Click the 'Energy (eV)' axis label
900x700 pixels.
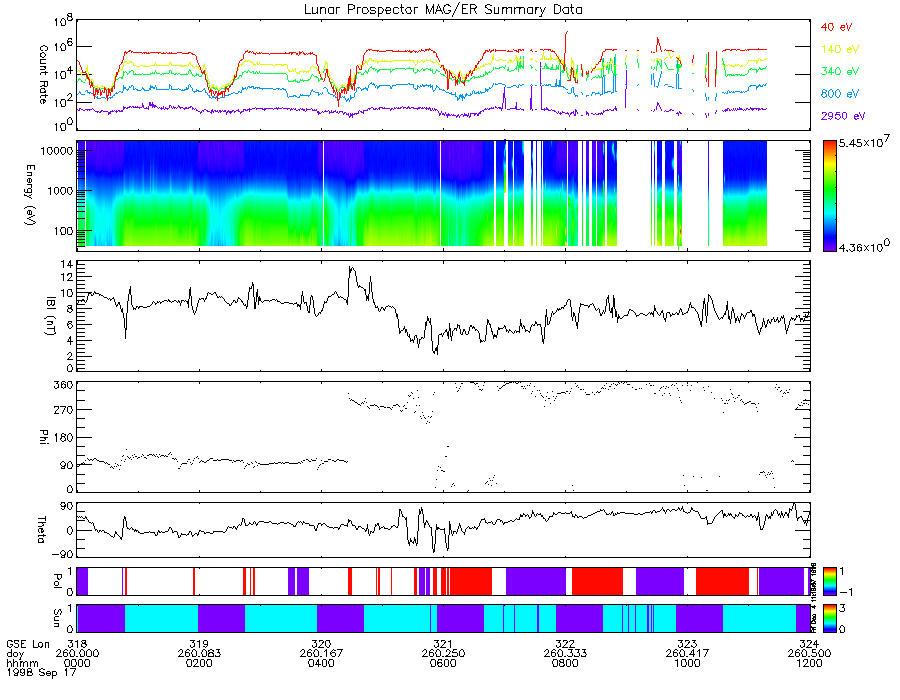pyautogui.click(x=29, y=195)
